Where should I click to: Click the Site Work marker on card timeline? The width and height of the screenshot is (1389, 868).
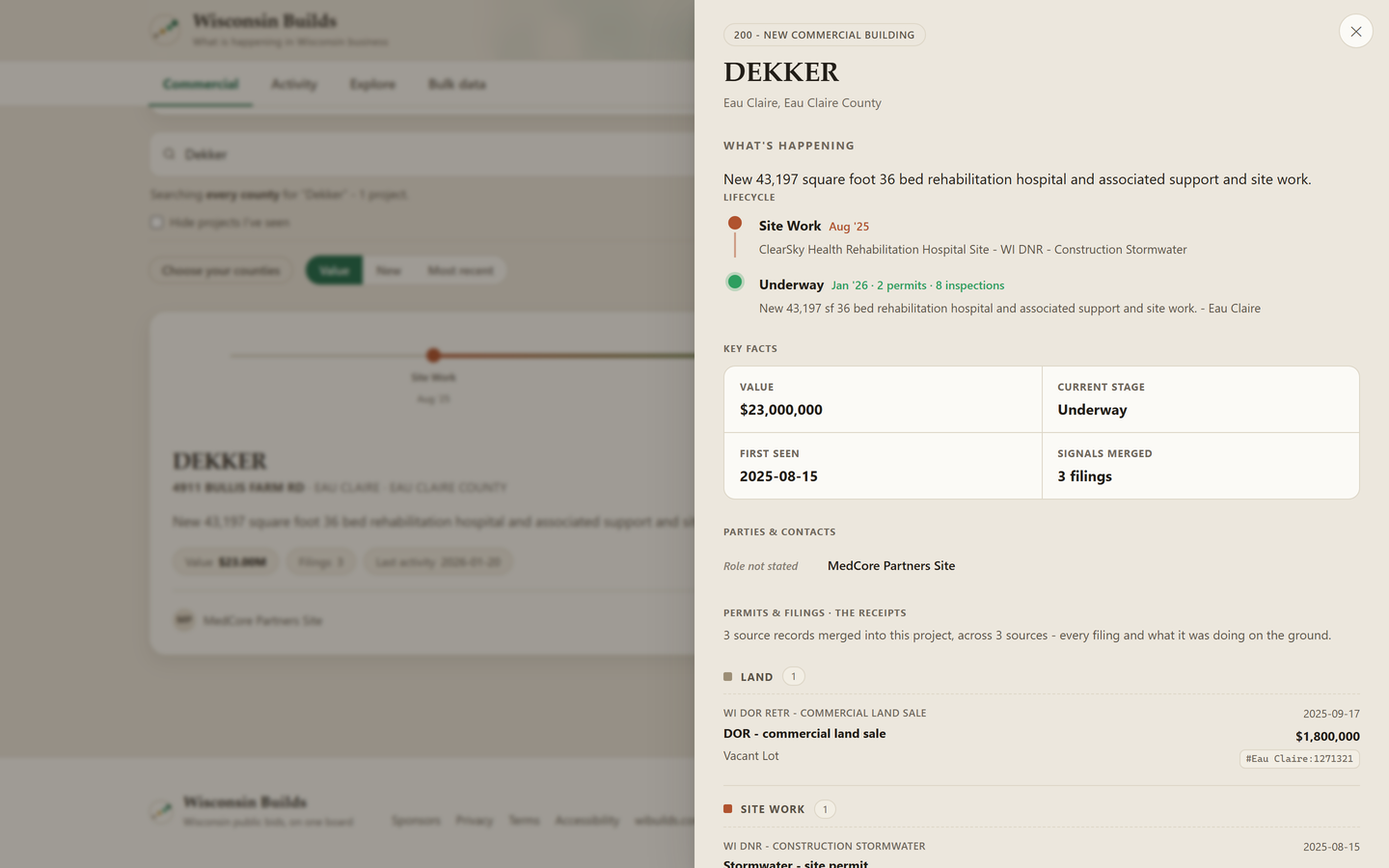433,355
